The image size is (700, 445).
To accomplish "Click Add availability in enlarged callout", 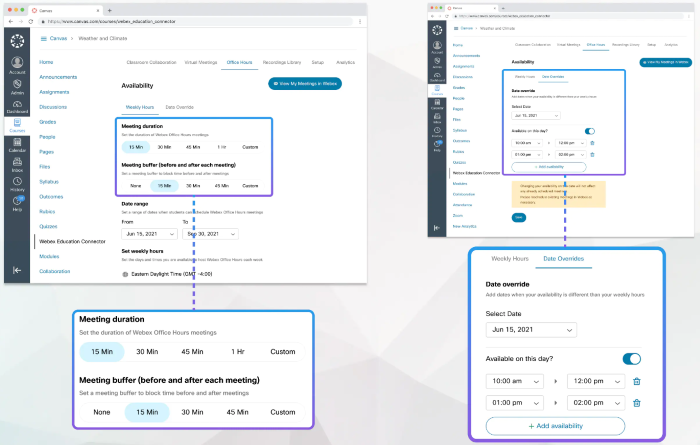I will (555, 426).
